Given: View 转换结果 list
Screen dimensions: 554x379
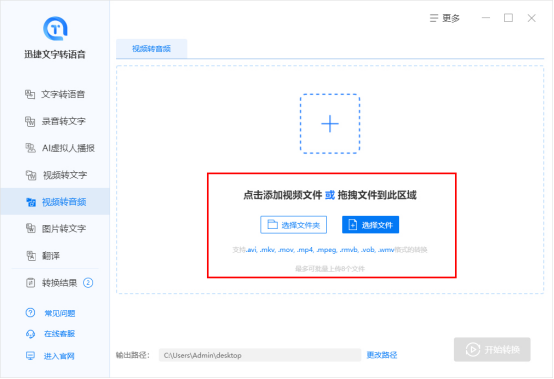Looking at the screenshot, I should point(51,283).
